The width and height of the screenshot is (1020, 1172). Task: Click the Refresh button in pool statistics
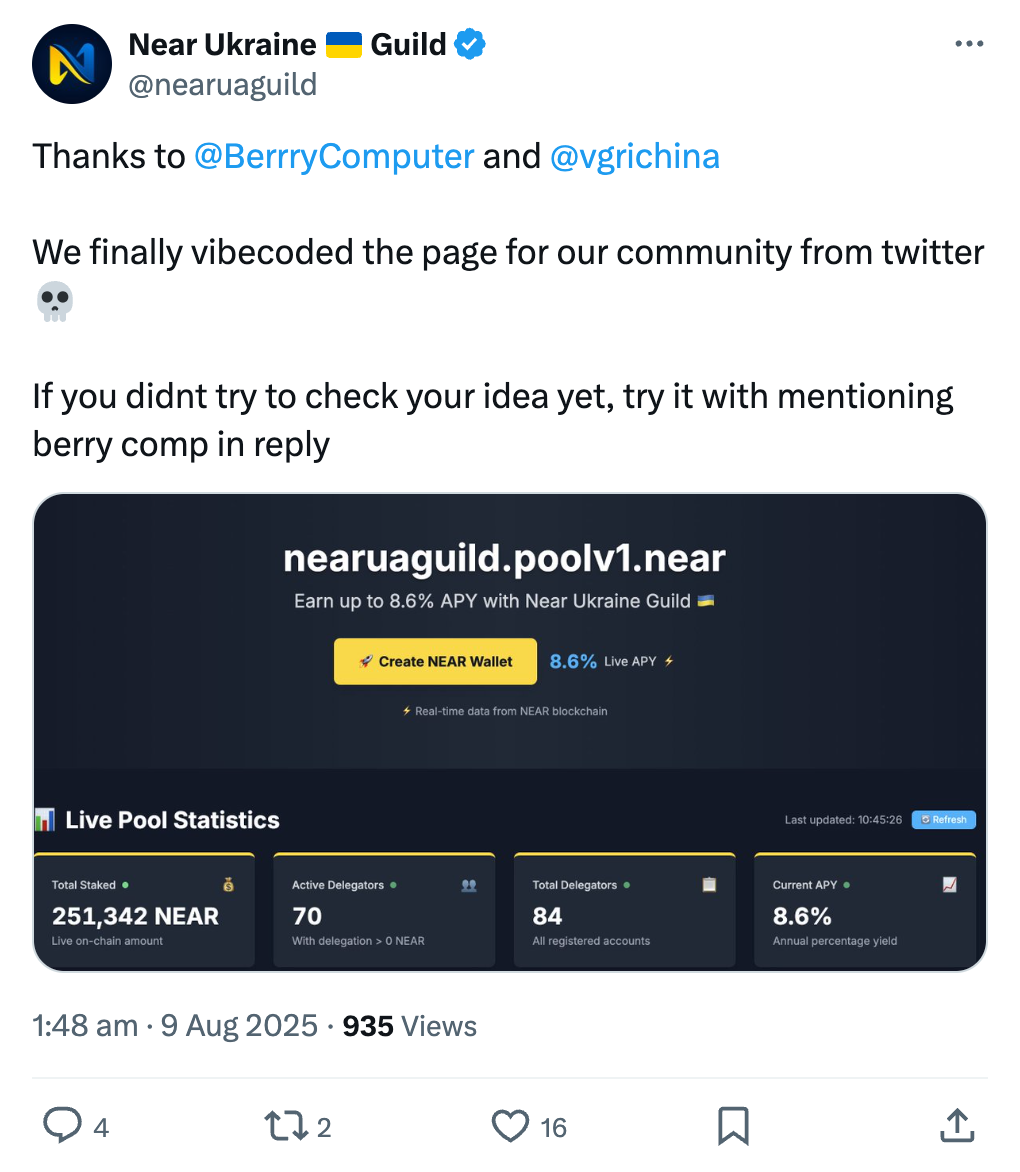click(x=944, y=820)
